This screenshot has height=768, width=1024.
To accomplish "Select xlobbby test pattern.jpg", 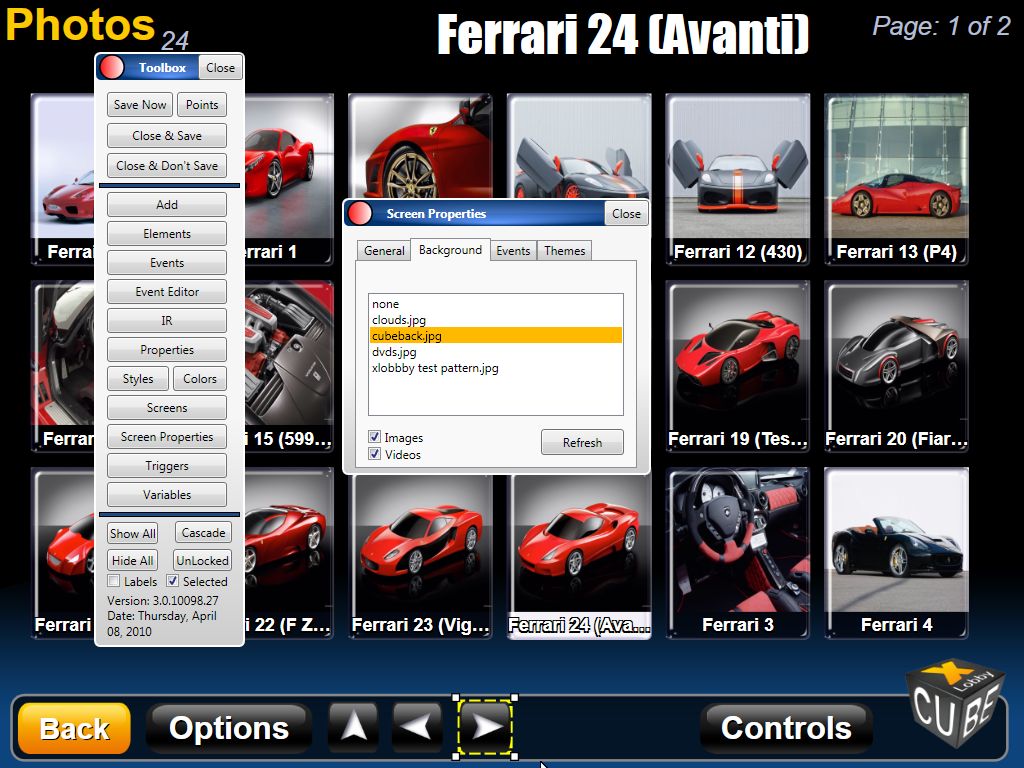I will 495,368.
